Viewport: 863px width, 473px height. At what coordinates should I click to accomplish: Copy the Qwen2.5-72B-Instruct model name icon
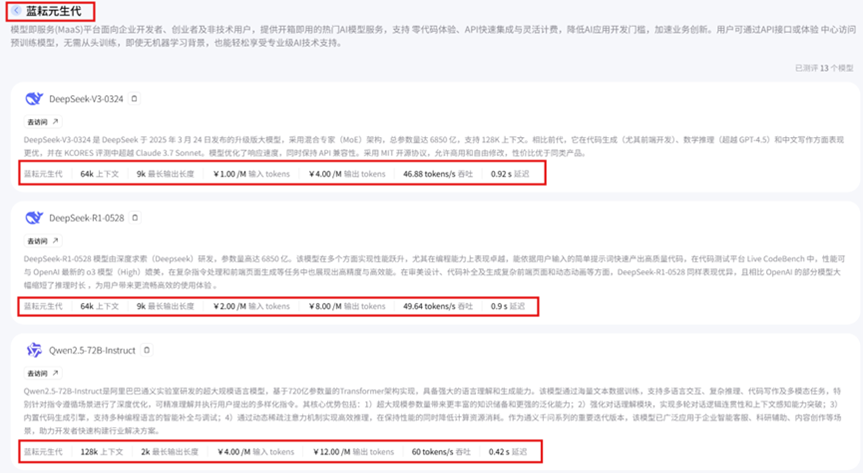point(146,350)
